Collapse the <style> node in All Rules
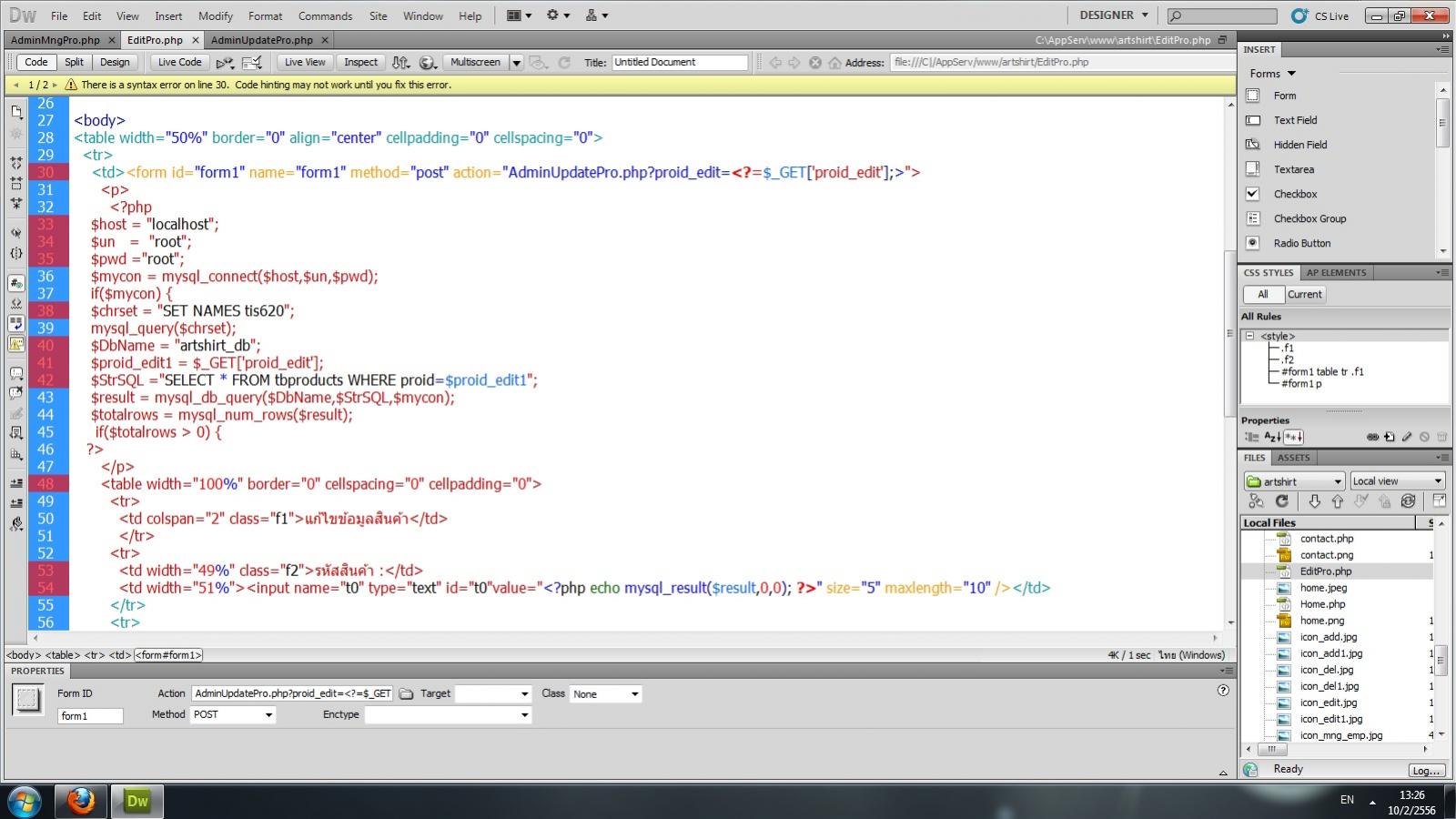This screenshot has width=1456, height=819. point(1249,336)
